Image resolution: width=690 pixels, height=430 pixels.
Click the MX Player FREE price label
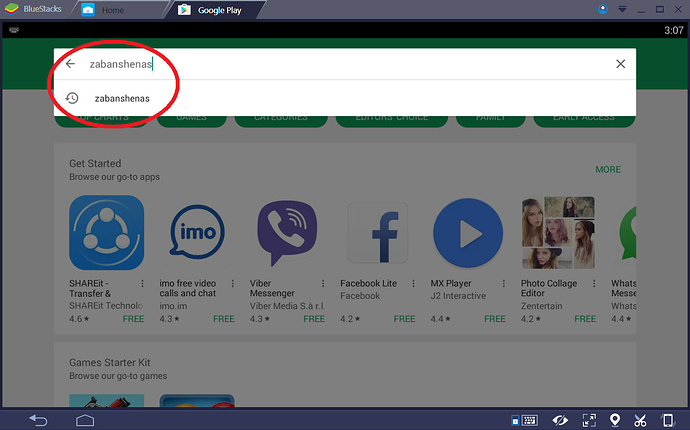click(495, 319)
